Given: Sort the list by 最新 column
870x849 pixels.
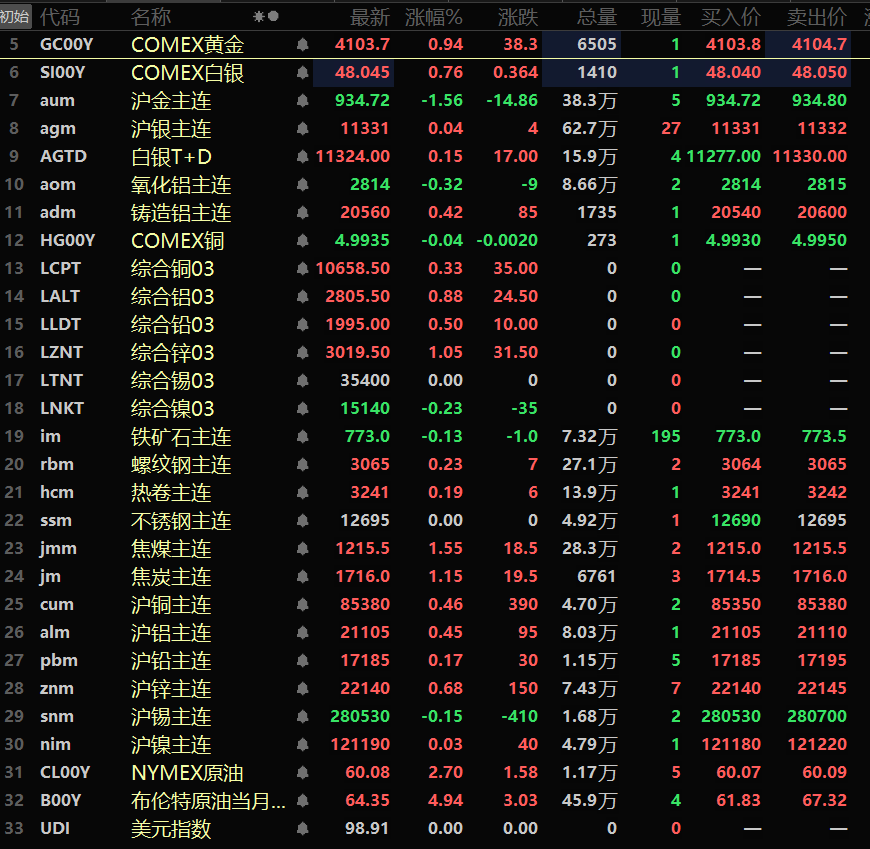Looking at the screenshot, I should [x=370, y=17].
